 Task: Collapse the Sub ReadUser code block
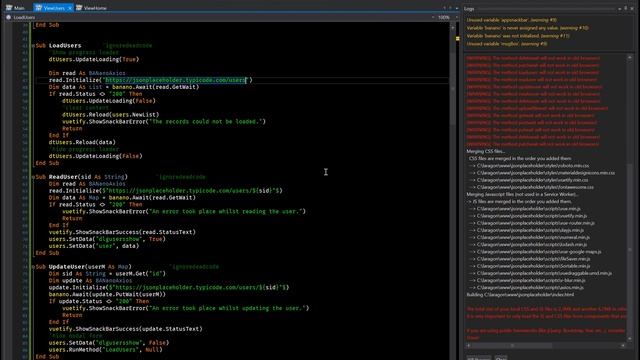tap(33, 177)
